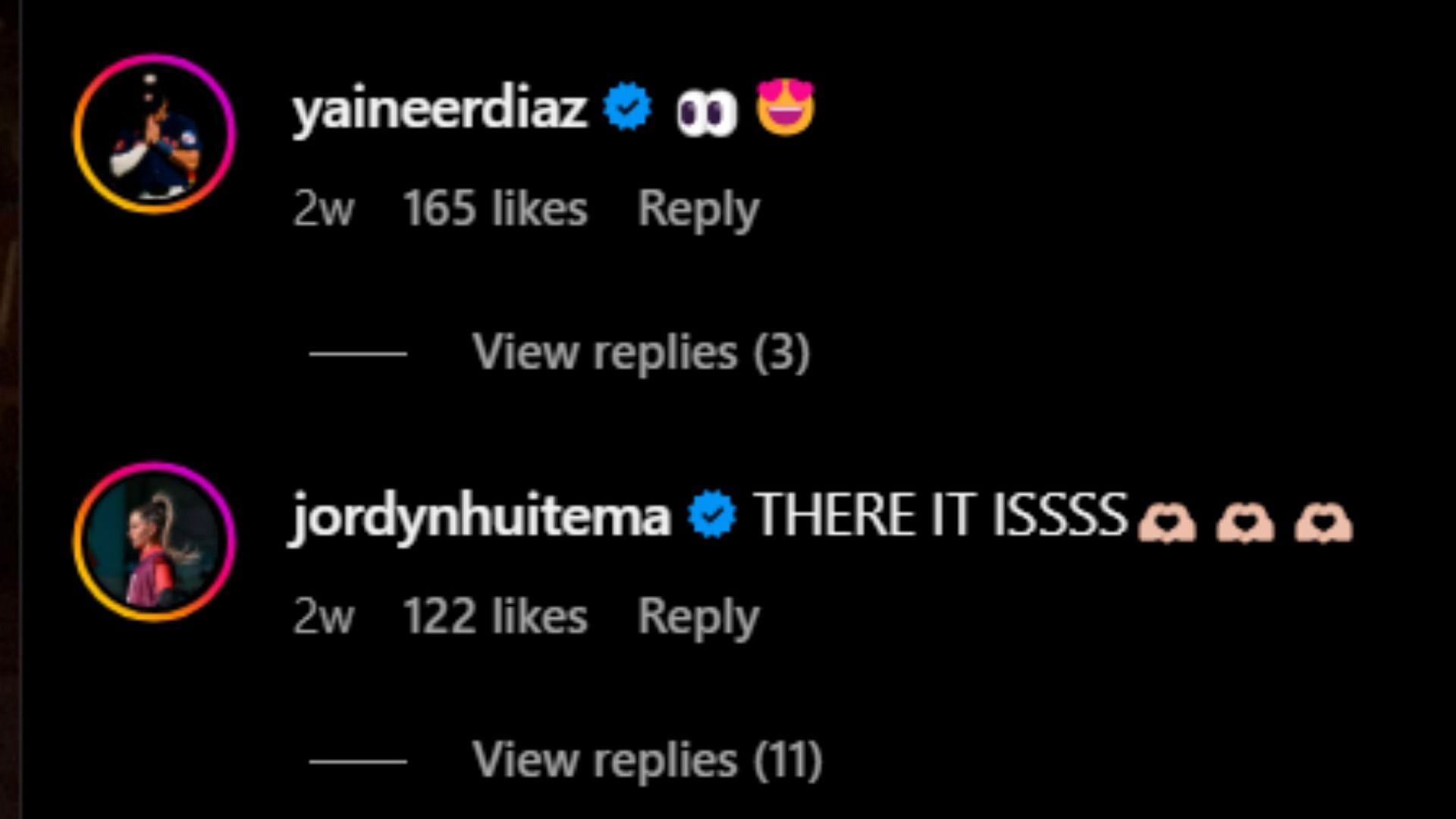Open yaineerdiaz's profile picture story ring
Image resolution: width=1456 pixels, height=819 pixels.
click(154, 133)
